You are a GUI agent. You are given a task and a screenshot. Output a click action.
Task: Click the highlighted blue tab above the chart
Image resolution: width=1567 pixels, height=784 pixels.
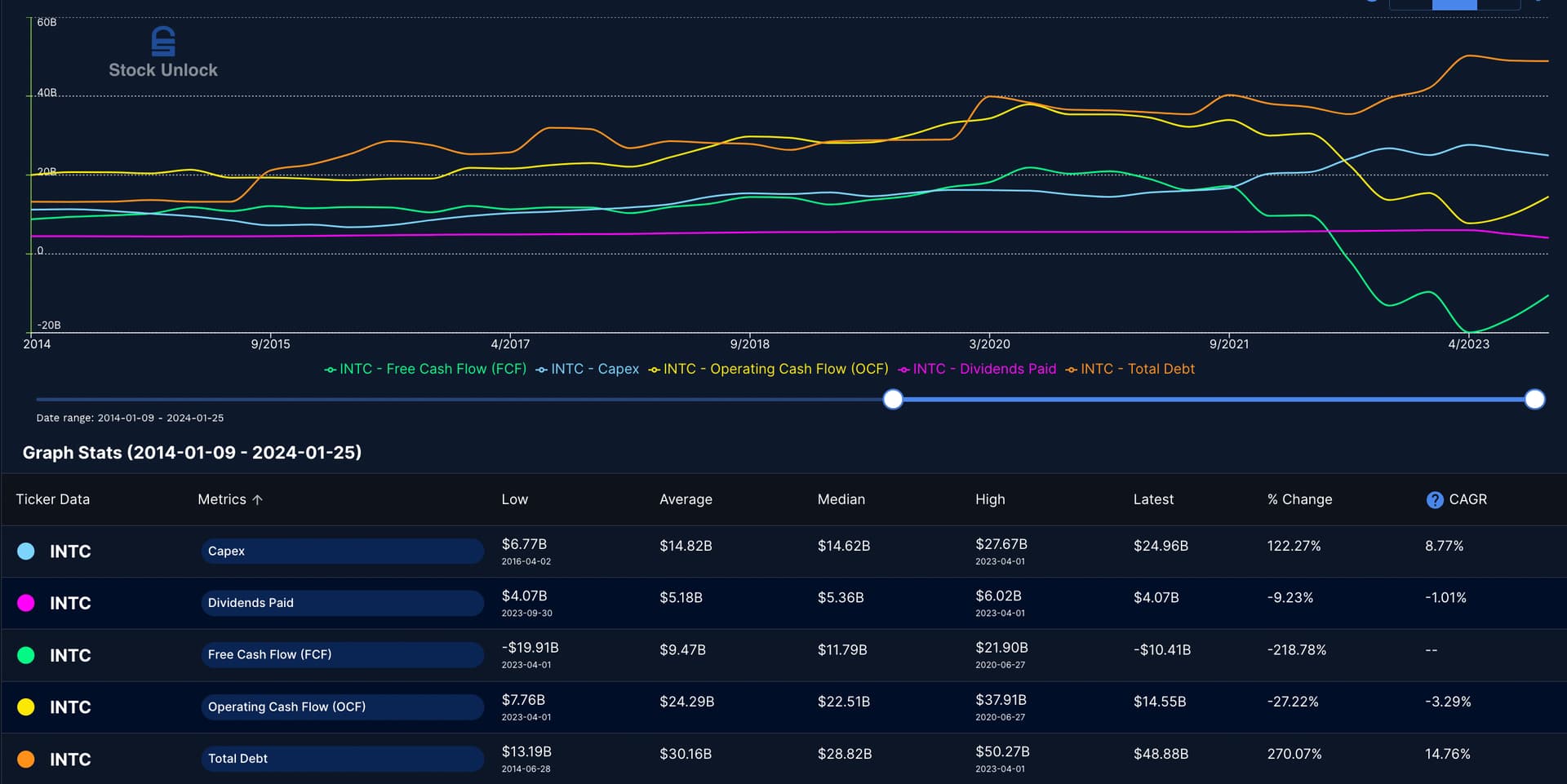click(1454, 4)
